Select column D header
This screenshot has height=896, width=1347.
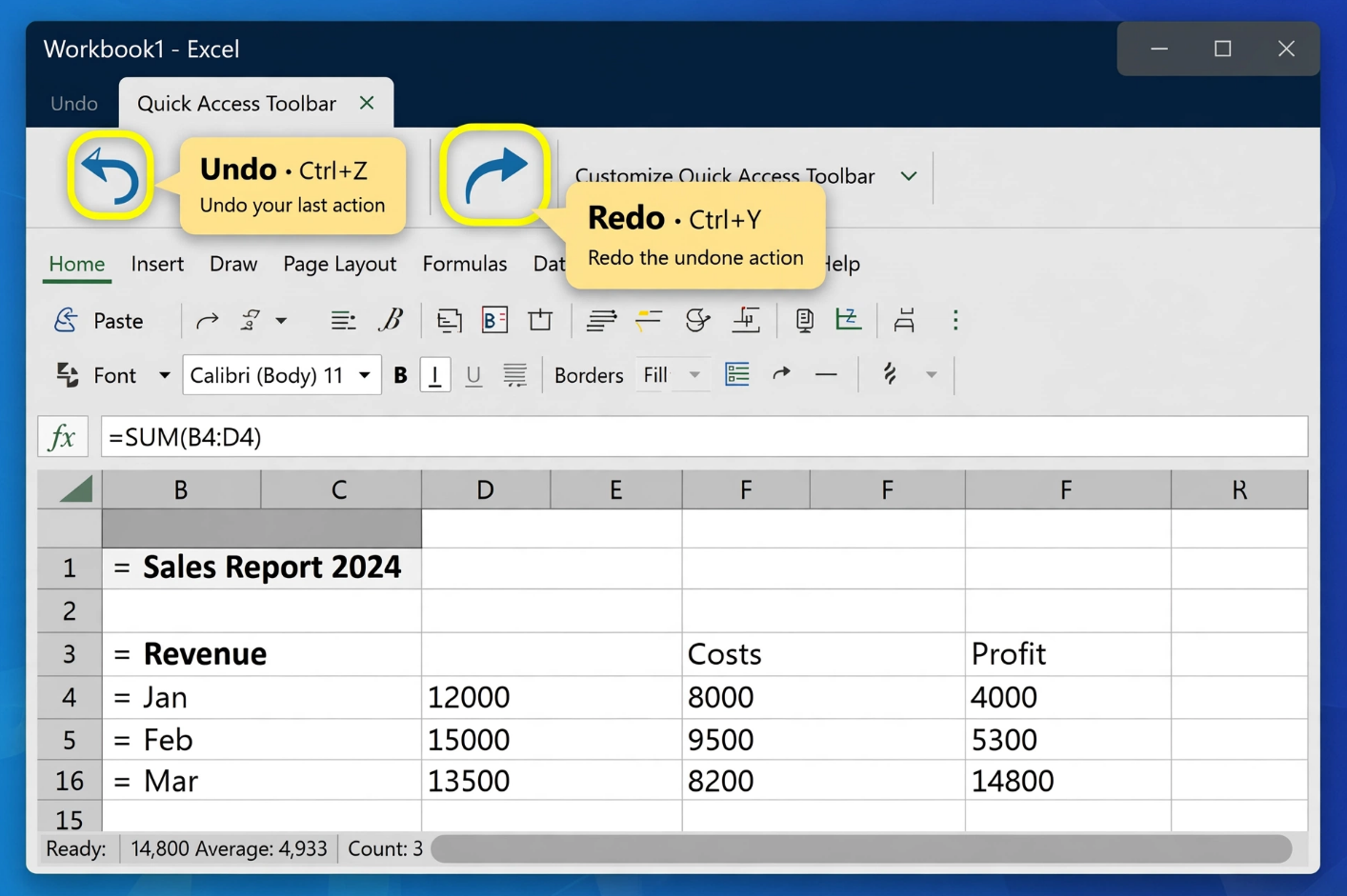pos(486,489)
